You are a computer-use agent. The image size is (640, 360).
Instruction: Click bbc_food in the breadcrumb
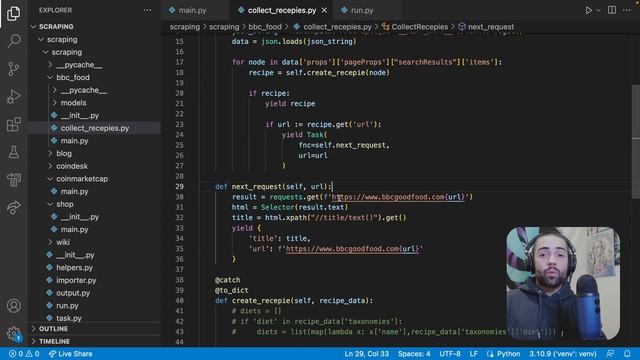coord(265,27)
